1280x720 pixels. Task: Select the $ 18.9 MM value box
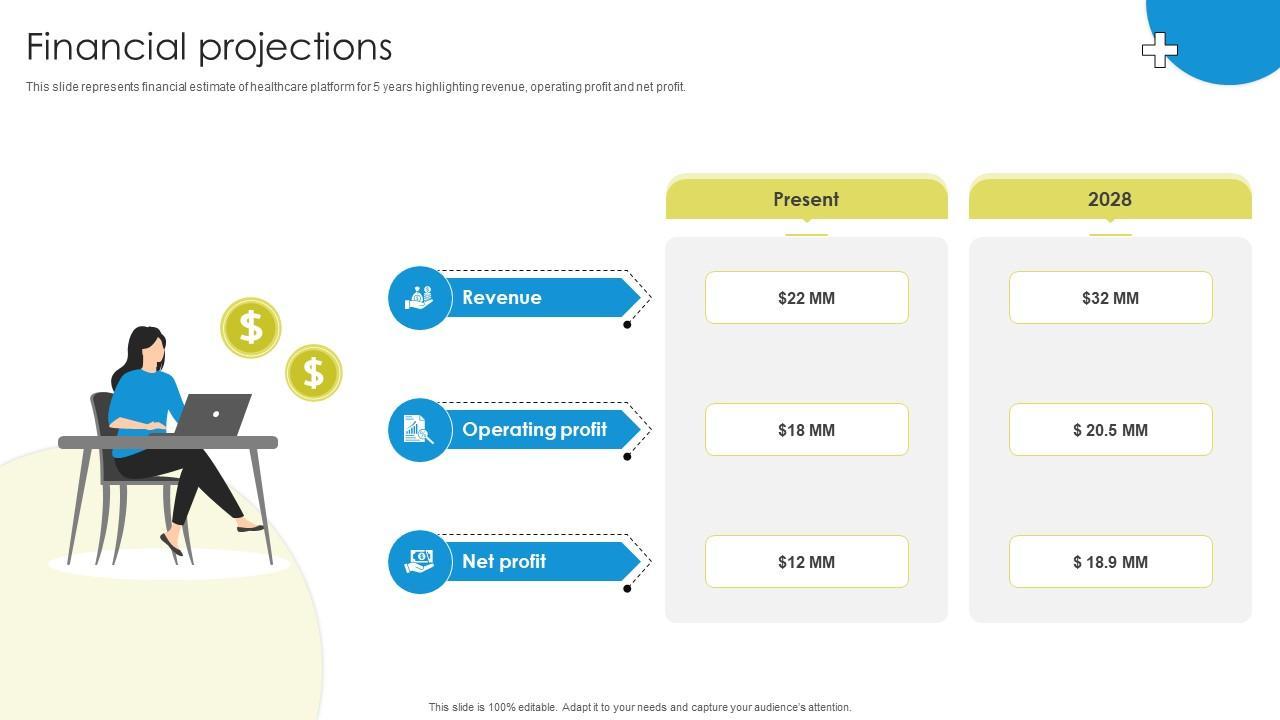tap(1110, 562)
